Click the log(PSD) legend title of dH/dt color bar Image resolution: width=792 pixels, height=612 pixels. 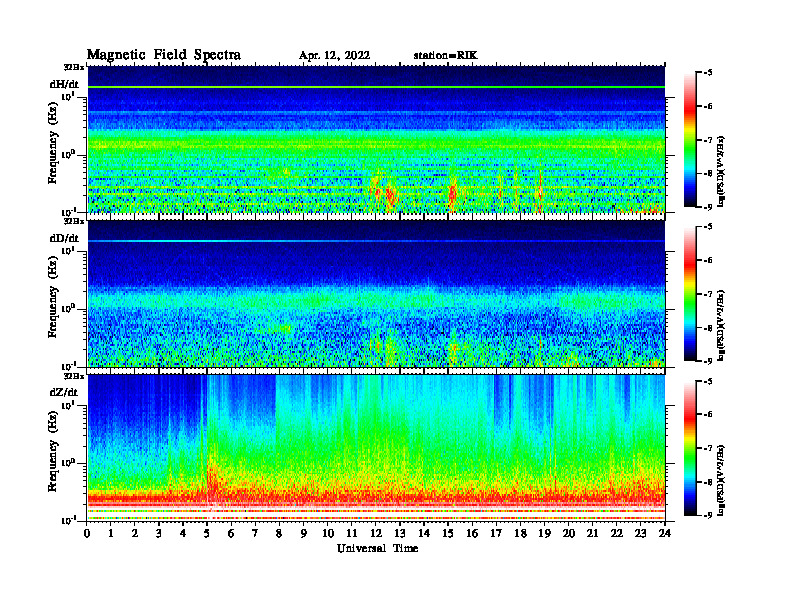(721, 170)
